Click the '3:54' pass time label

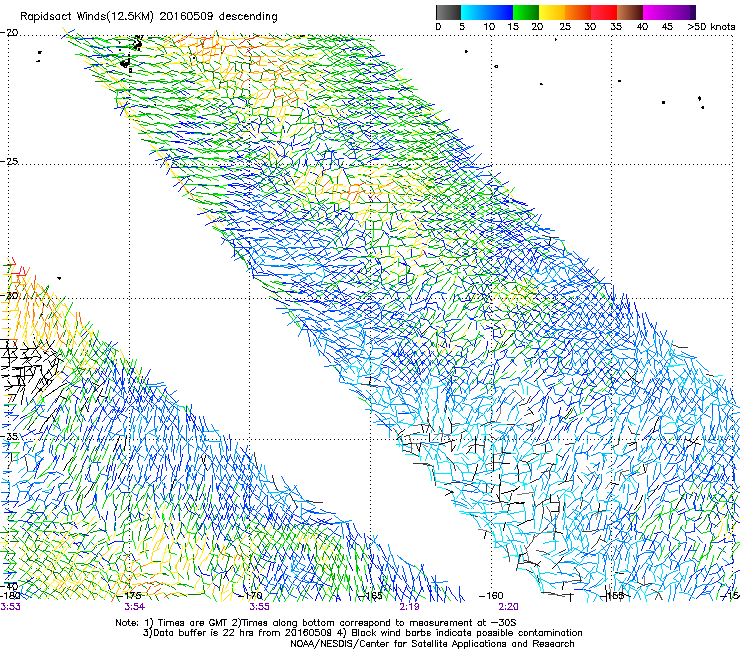[x=135, y=607]
